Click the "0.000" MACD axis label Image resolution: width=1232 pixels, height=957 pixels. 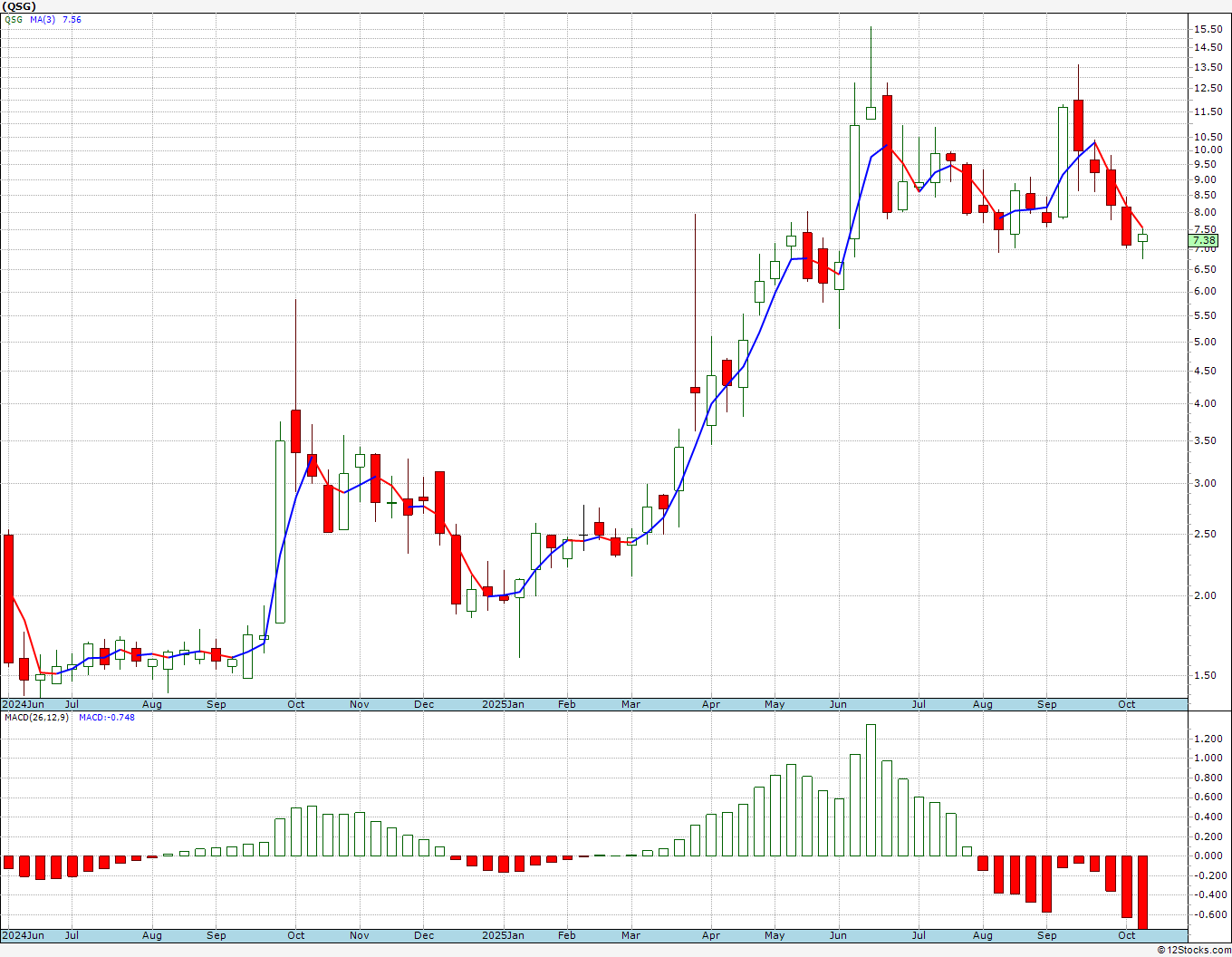click(x=1208, y=855)
